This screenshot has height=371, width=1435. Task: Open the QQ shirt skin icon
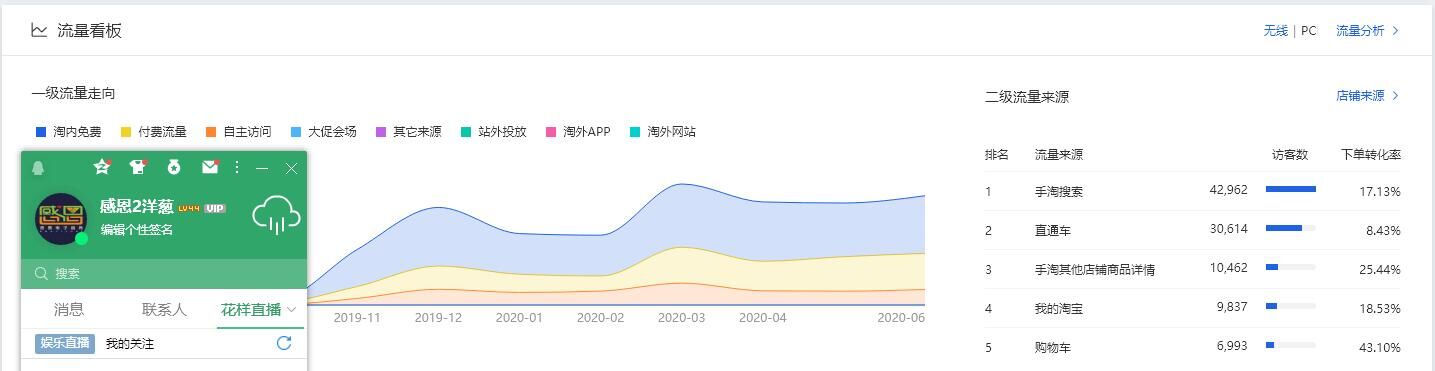pyautogui.click(x=138, y=167)
